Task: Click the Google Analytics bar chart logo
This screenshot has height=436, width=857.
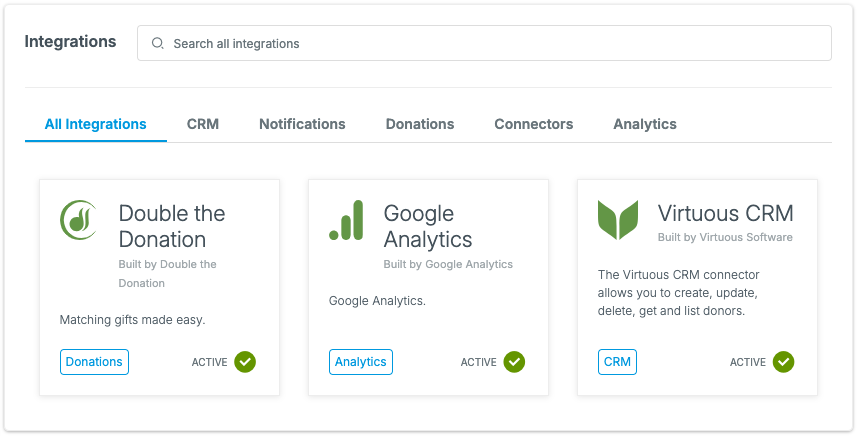Action: [346, 220]
